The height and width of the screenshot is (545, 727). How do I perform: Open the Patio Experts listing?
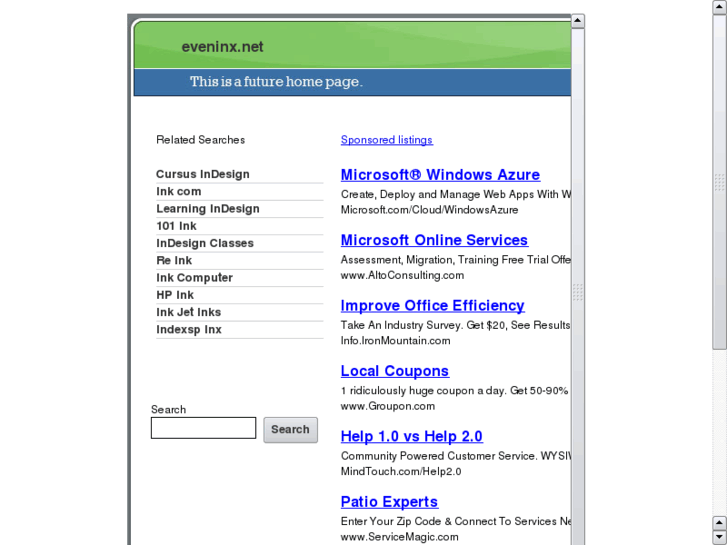pos(389,501)
